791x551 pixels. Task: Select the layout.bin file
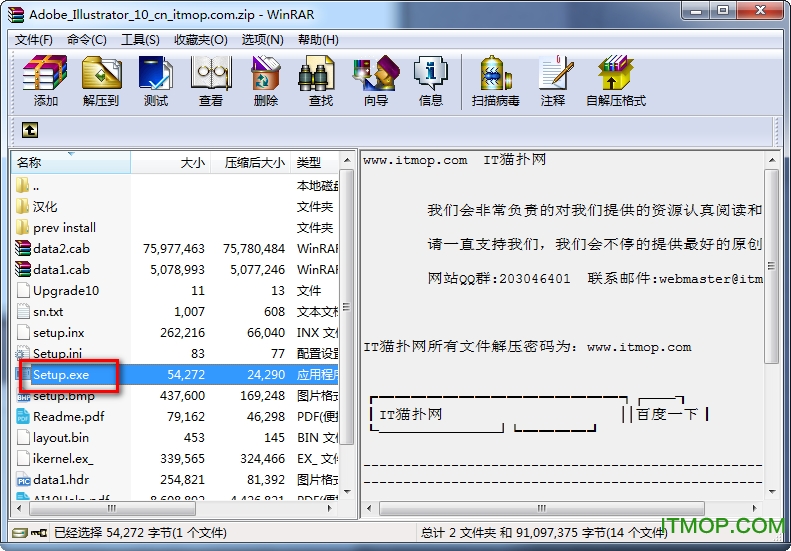pyautogui.click(x=175, y=437)
